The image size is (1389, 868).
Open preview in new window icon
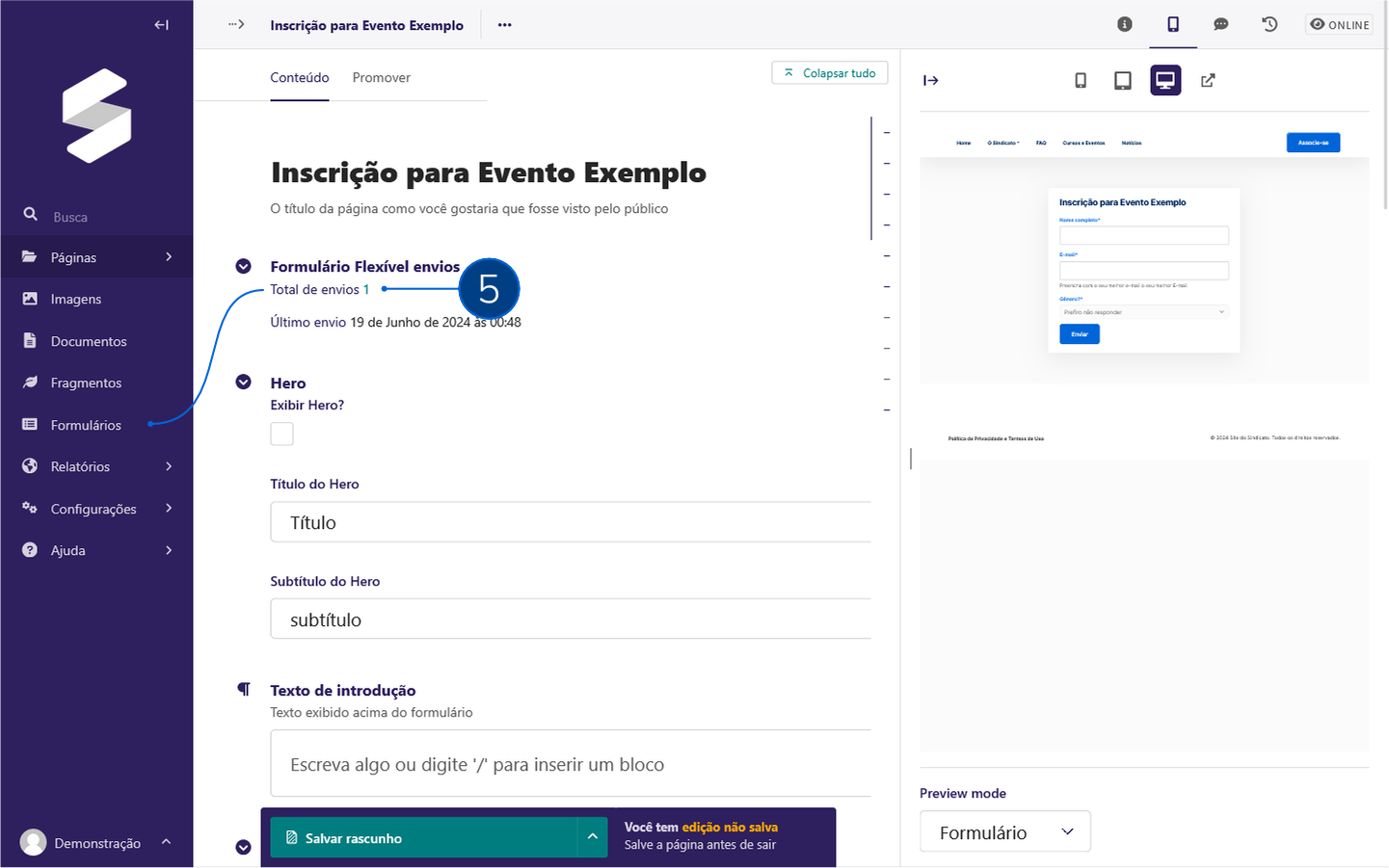[x=1208, y=80]
